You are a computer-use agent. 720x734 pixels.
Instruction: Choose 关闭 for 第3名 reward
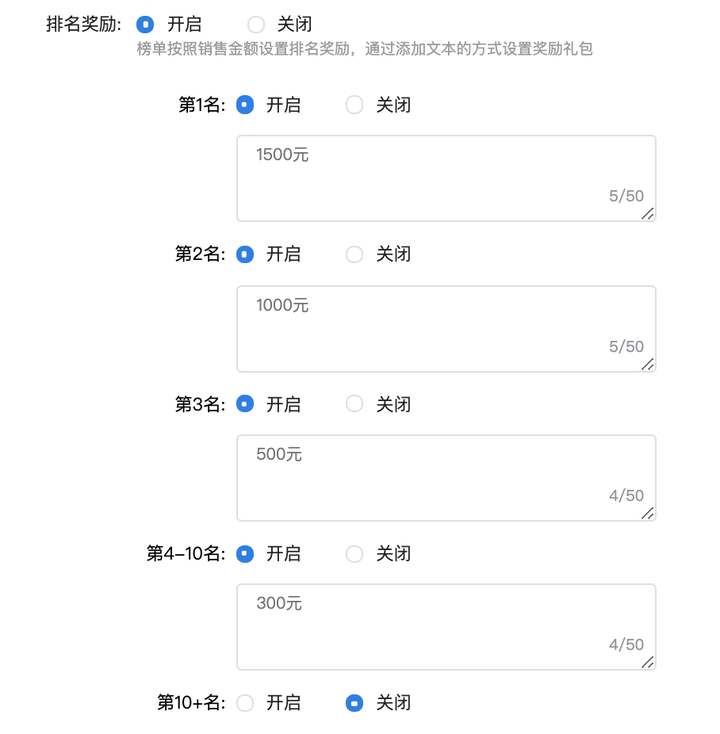pos(354,405)
